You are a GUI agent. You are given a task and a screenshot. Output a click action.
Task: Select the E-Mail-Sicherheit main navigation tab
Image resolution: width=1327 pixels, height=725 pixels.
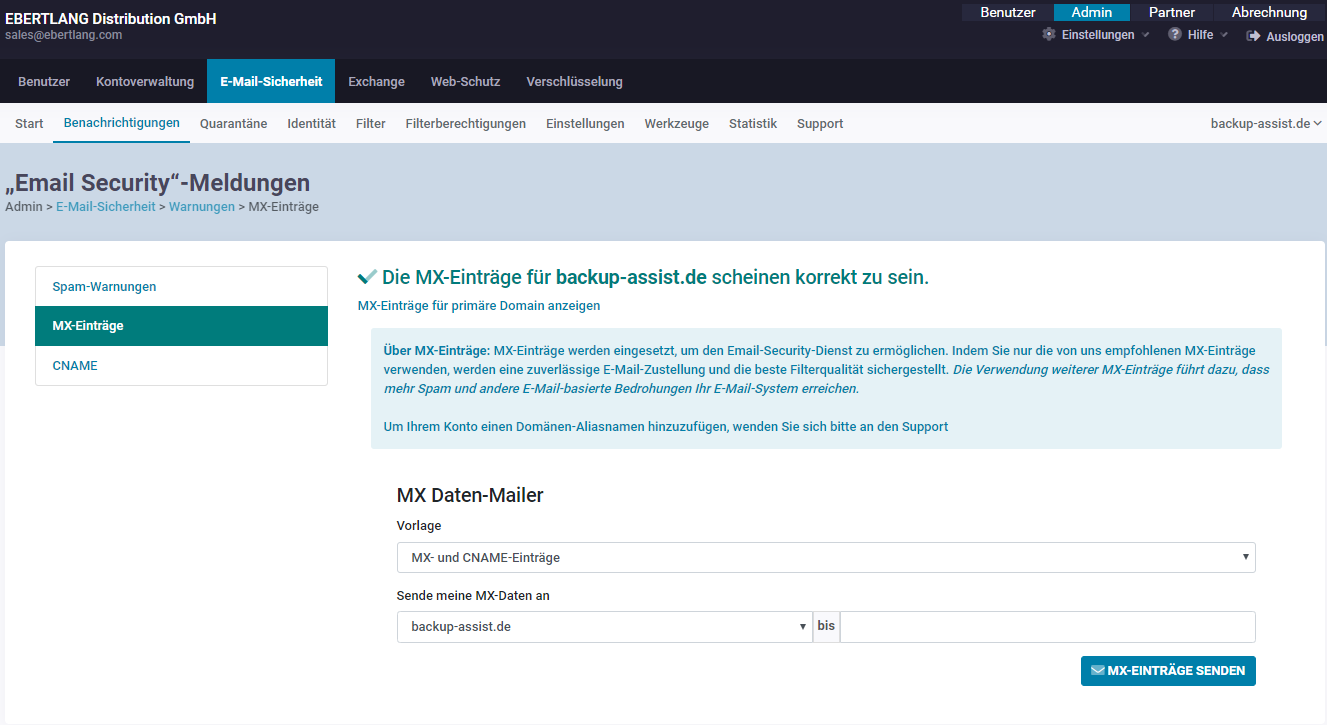(271, 81)
